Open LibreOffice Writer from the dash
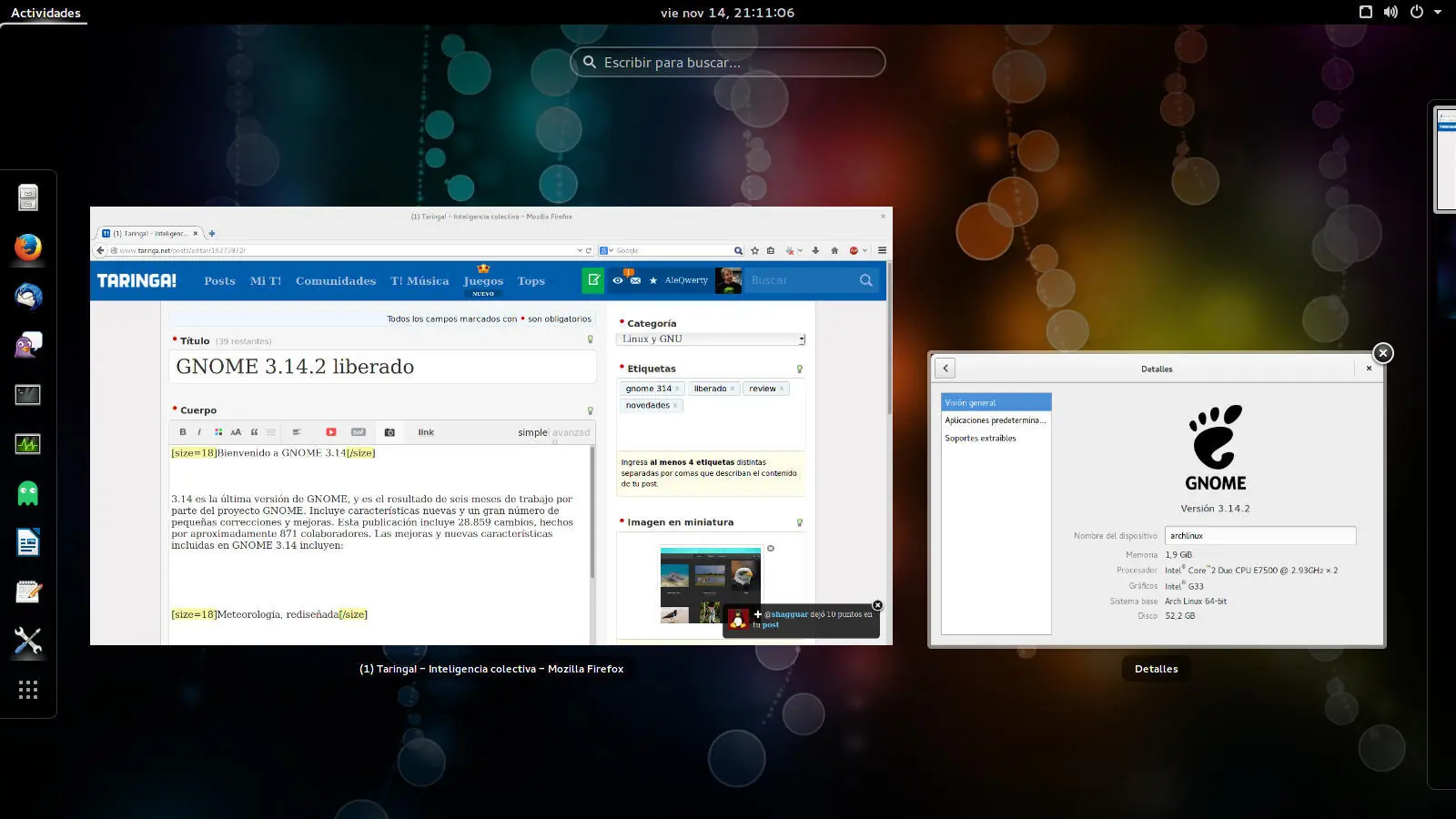 28,542
